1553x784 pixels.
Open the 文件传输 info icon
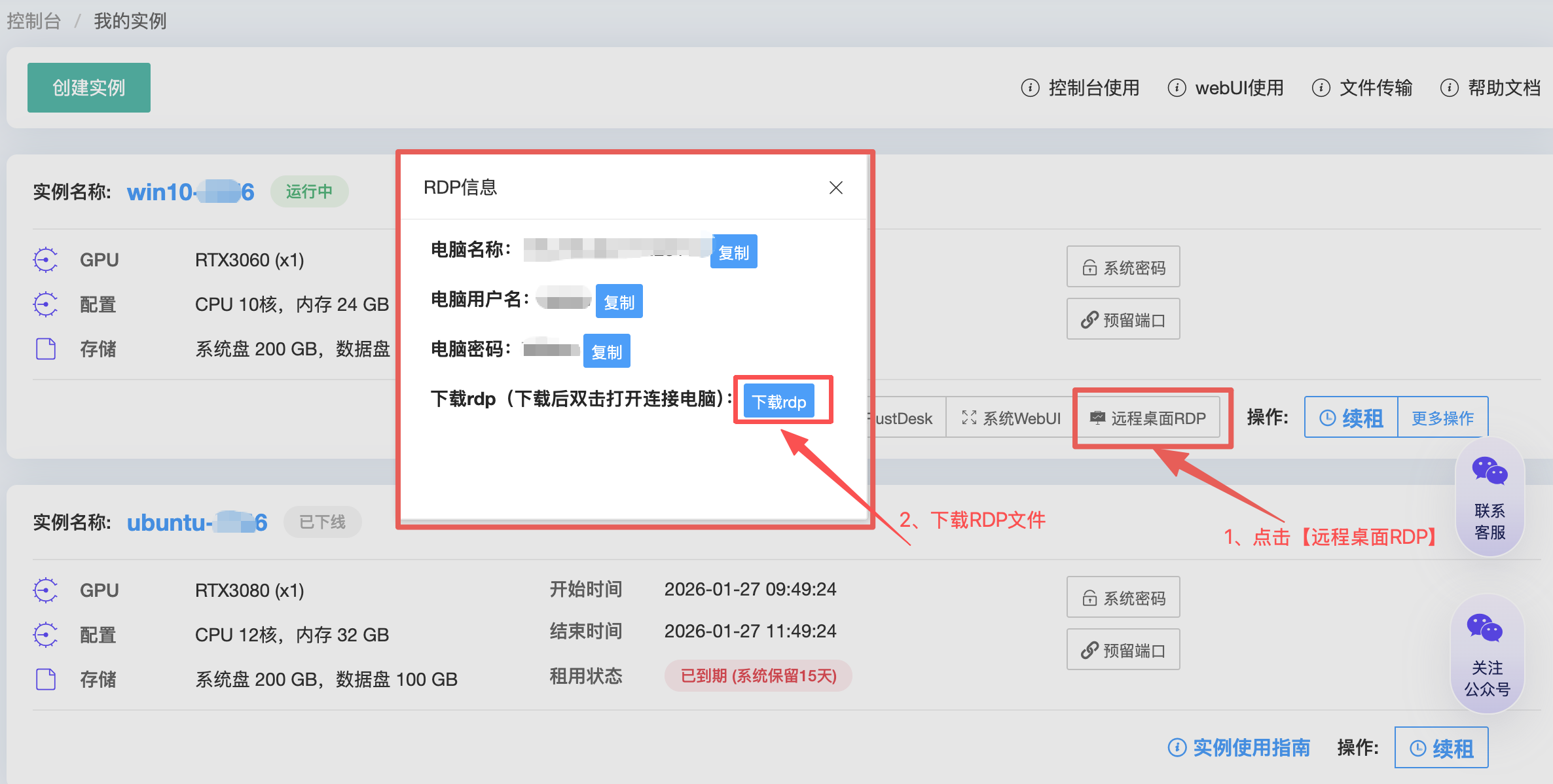tap(1321, 88)
